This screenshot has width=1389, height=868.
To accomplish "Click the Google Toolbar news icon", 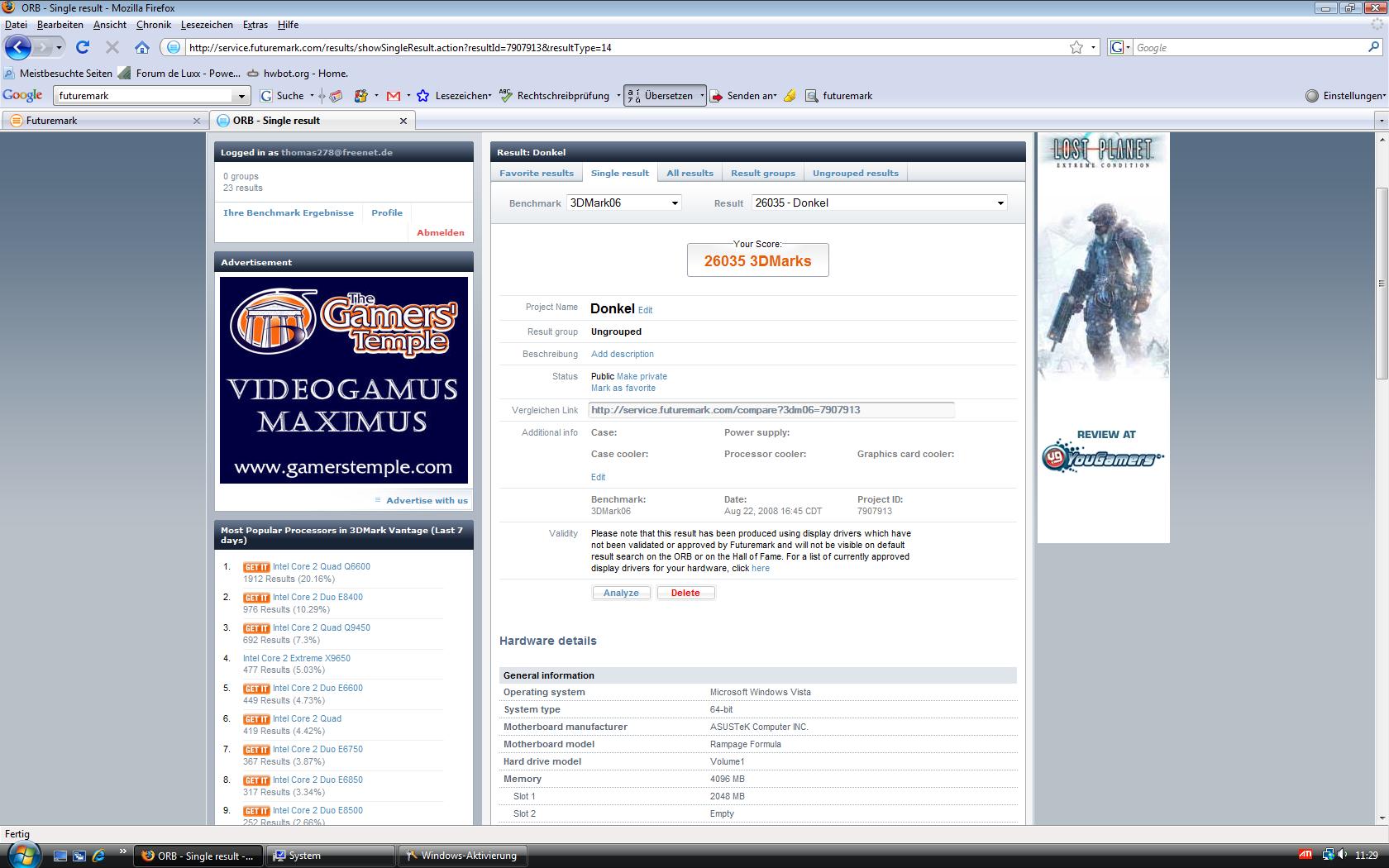I will pos(335,96).
